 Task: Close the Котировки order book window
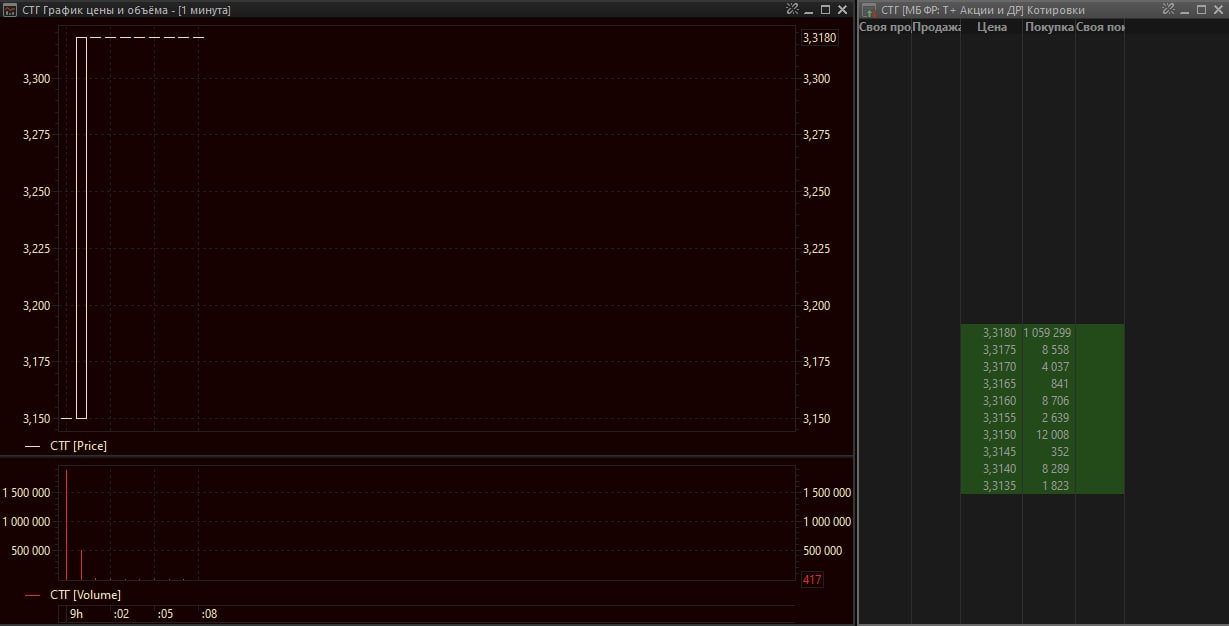tap(1217, 9)
